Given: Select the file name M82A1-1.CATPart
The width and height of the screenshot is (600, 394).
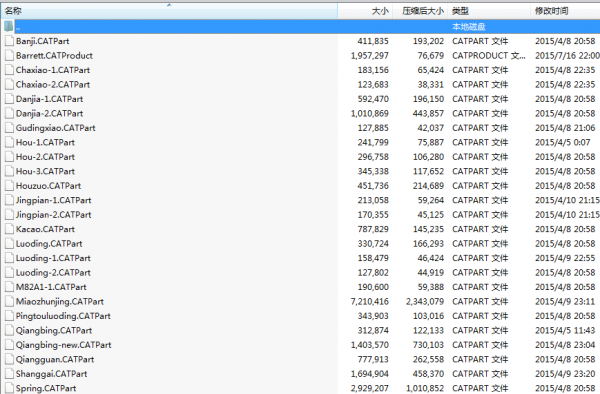Looking at the screenshot, I should click(x=51, y=287).
